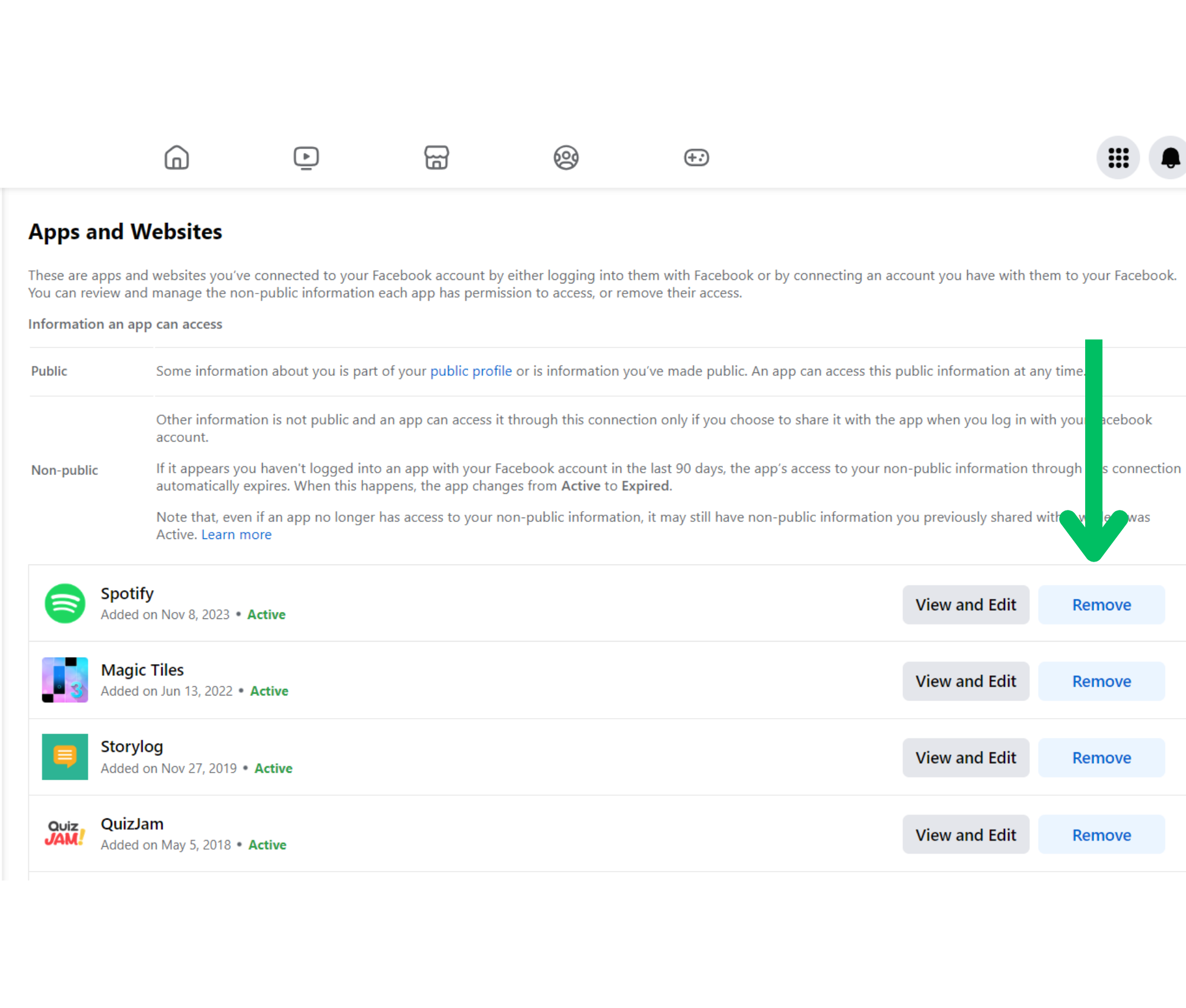Remove the Spotify app connection
Viewport: 1186px width, 1008px height.
(x=1101, y=605)
